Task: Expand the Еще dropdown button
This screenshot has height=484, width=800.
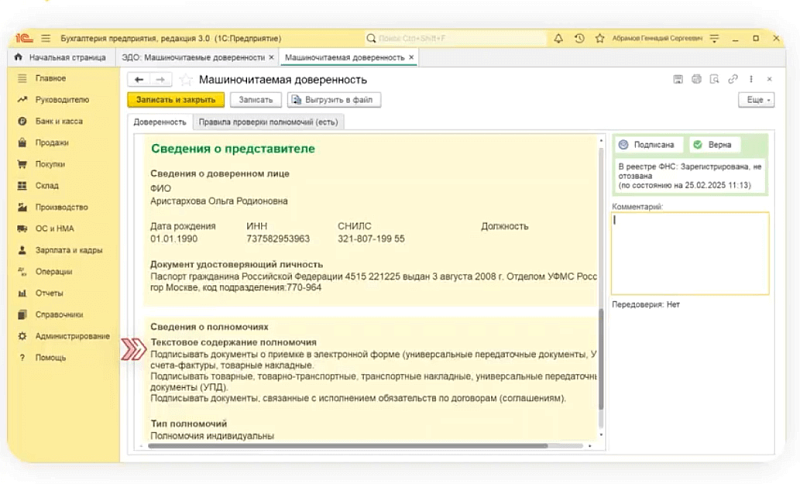Action: [756, 100]
